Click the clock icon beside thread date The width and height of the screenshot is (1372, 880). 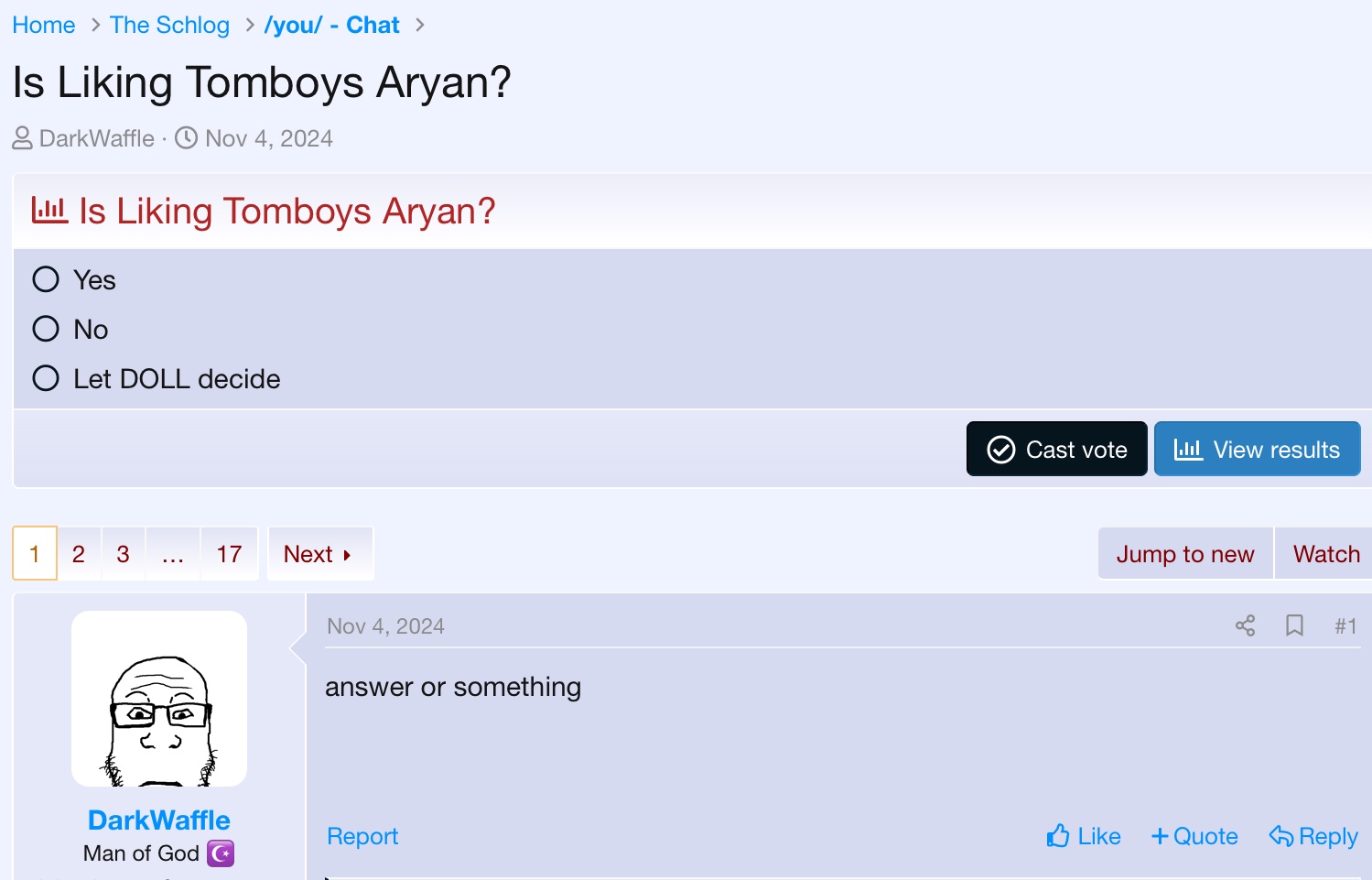coord(187,138)
